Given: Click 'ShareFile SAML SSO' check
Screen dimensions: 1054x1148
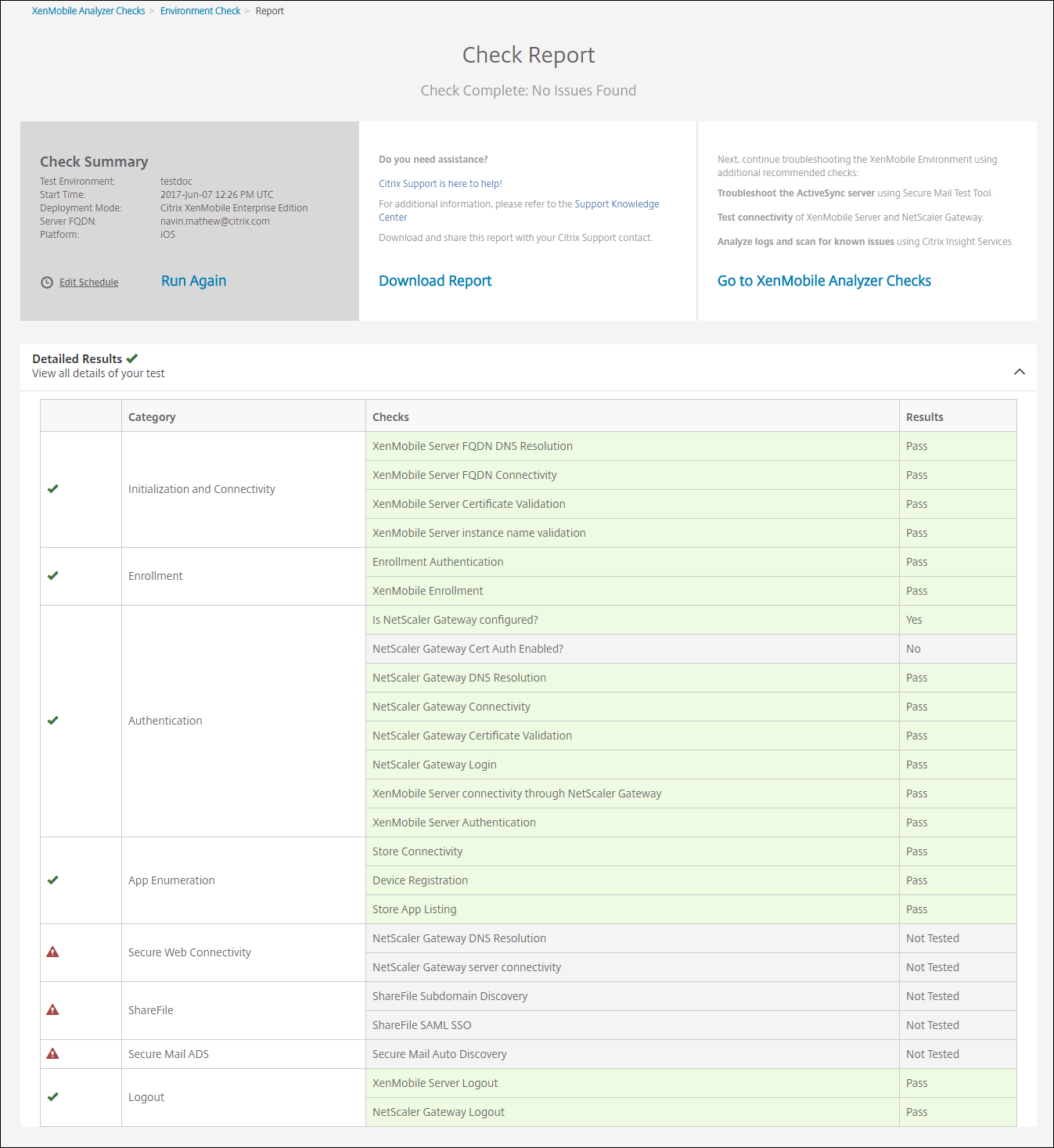Looking at the screenshot, I should [632, 1025].
